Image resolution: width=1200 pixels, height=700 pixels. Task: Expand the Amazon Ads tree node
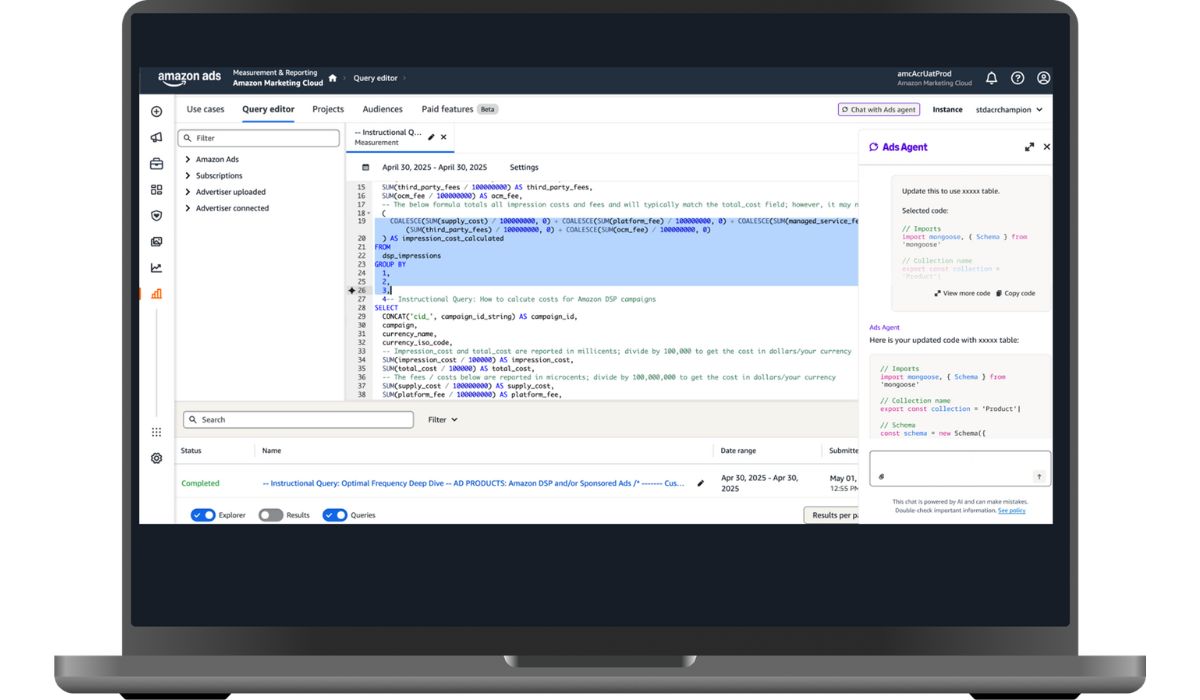point(188,160)
